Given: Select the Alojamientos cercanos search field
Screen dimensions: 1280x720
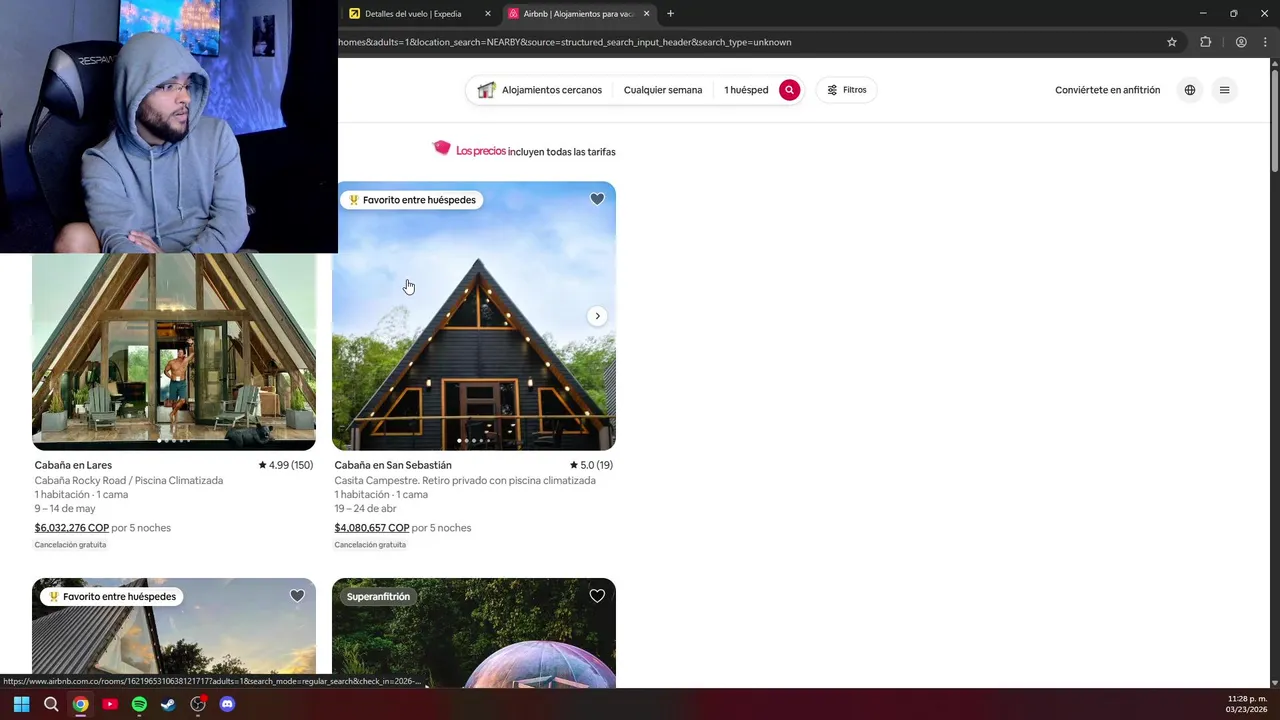Looking at the screenshot, I should click(540, 90).
